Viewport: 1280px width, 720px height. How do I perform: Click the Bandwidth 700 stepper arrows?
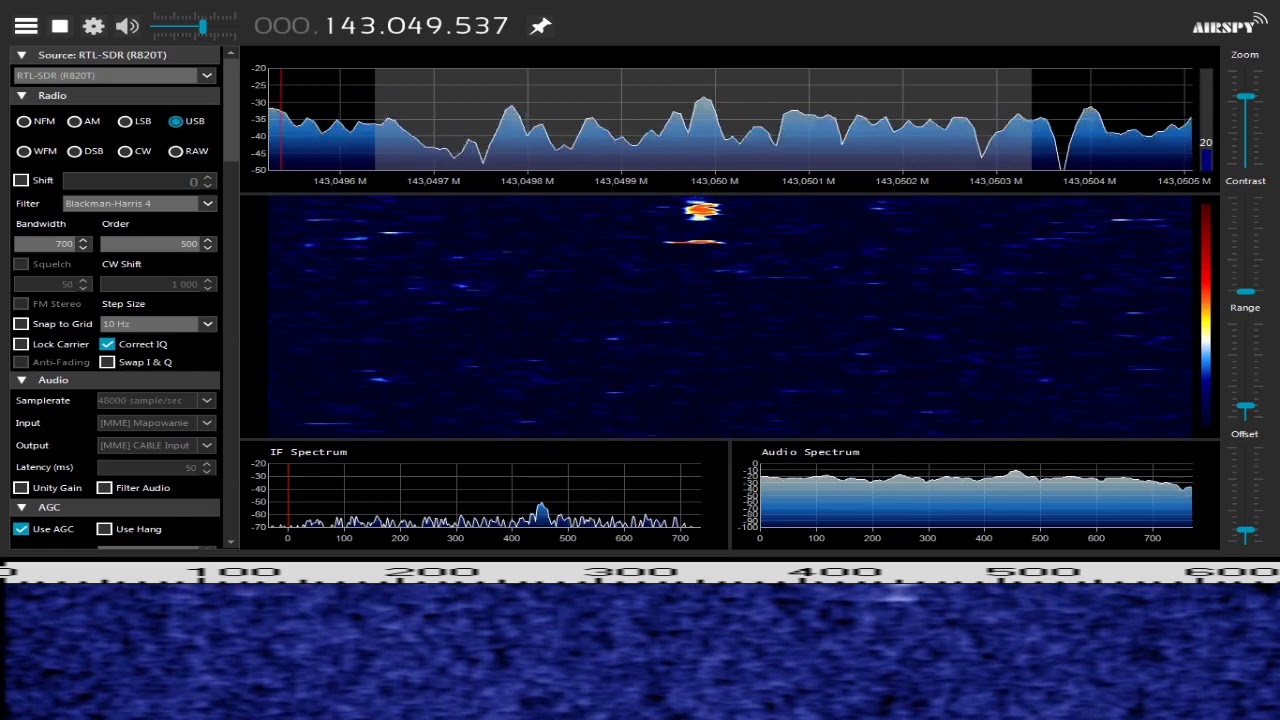(x=83, y=244)
